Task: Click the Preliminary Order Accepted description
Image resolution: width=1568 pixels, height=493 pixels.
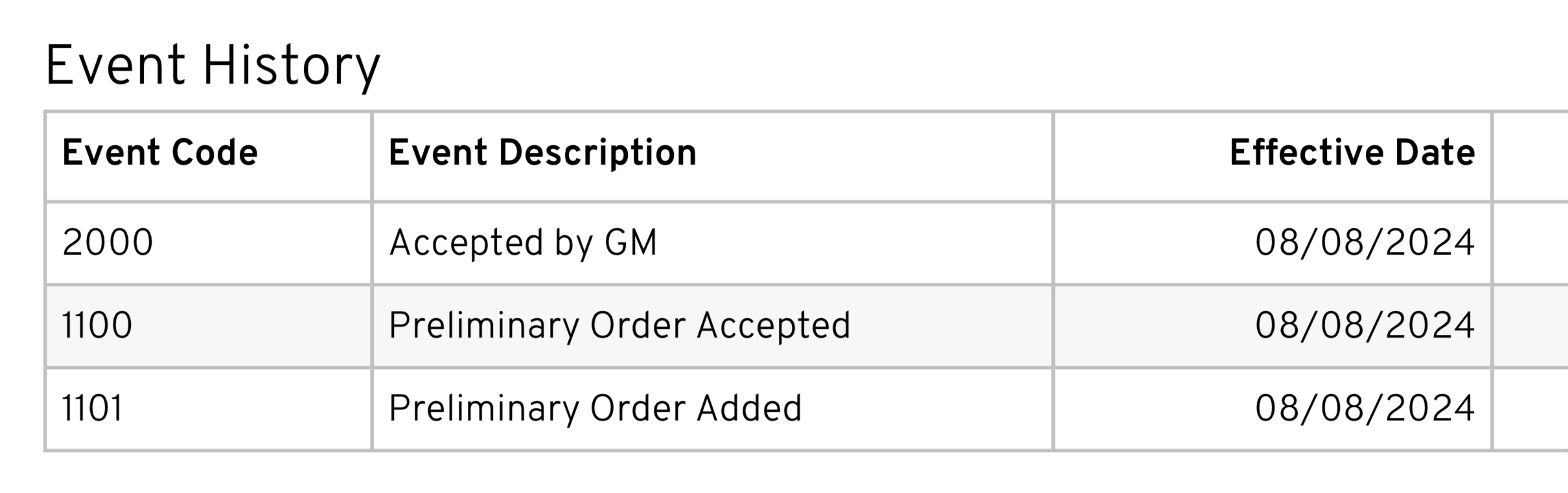Action: pyautogui.click(x=619, y=326)
